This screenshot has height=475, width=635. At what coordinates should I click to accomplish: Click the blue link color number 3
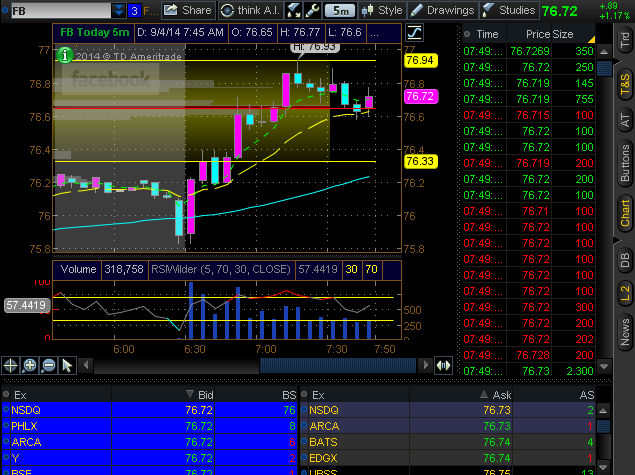pyautogui.click(x=134, y=11)
